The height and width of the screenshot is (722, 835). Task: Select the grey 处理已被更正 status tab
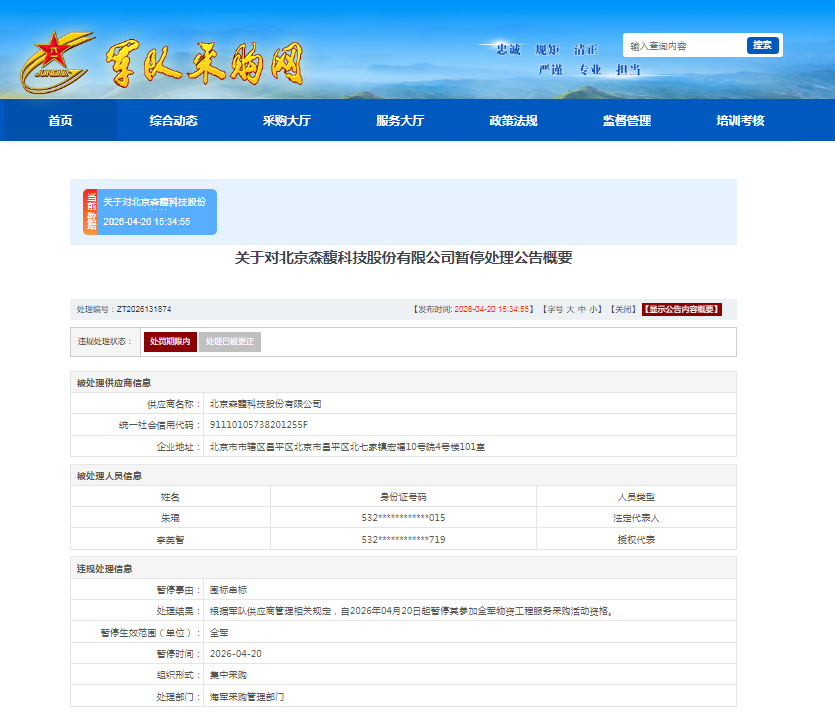(230, 342)
